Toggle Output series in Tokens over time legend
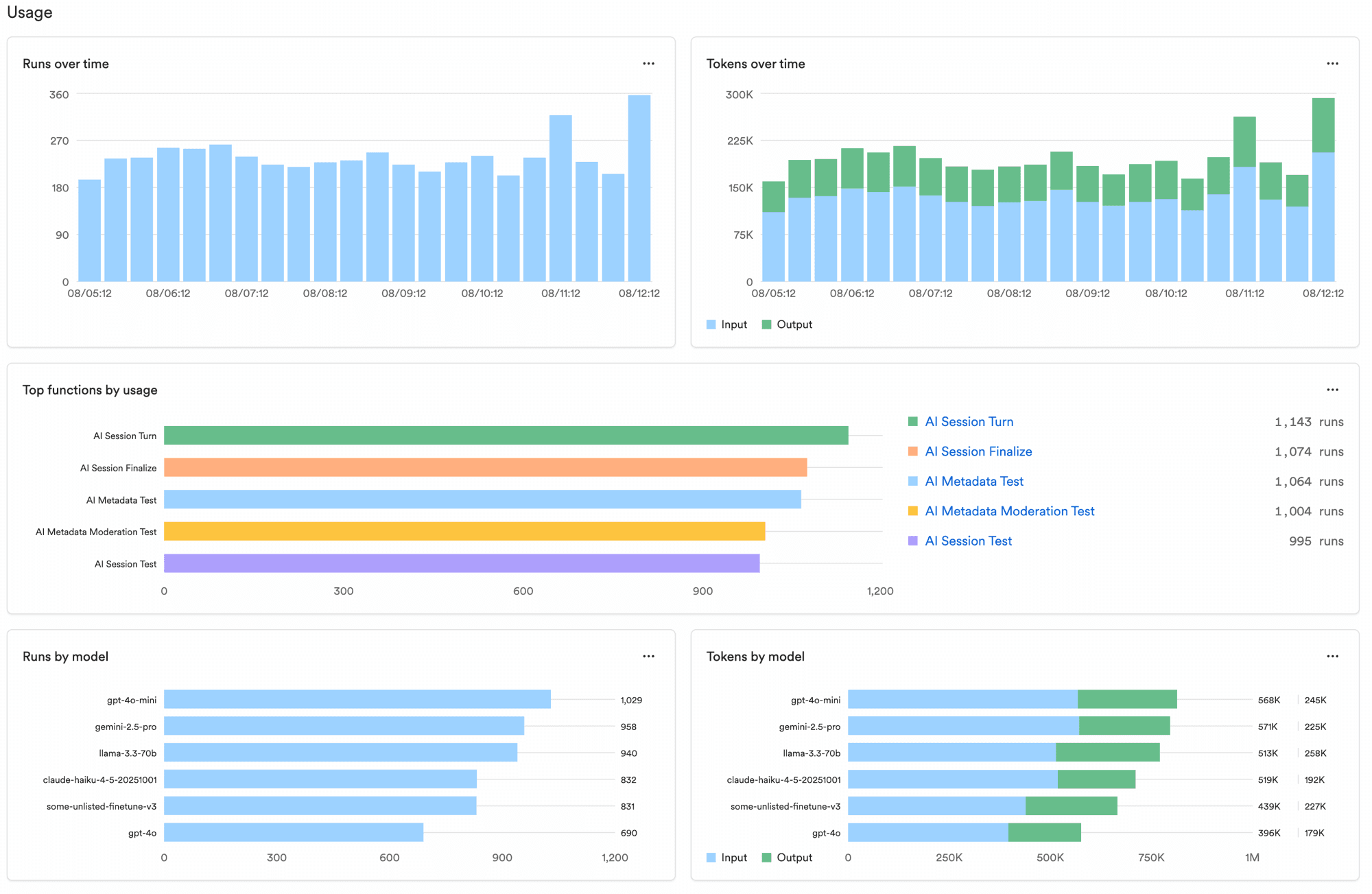 pyautogui.click(x=787, y=325)
